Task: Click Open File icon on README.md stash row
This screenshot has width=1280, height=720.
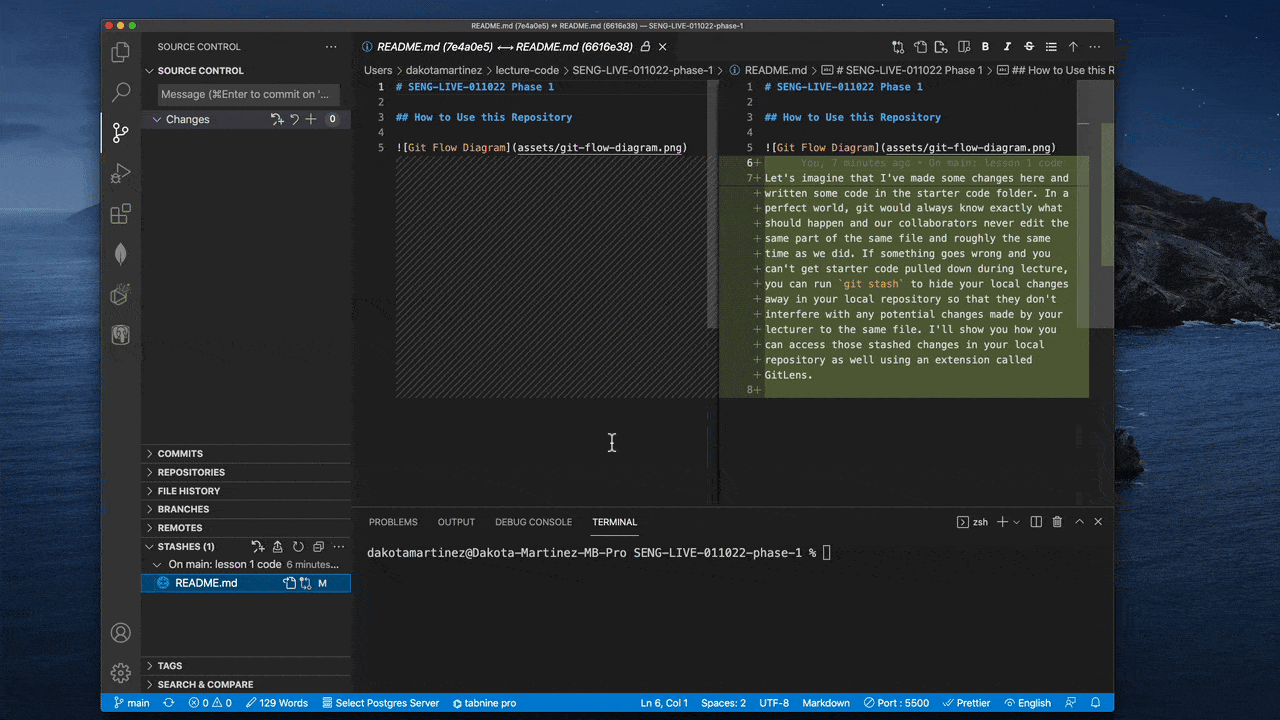Action: 289,583
